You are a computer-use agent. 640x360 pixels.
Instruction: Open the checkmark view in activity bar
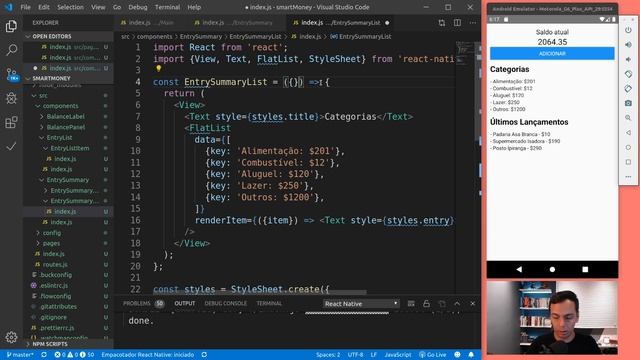point(11,146)
